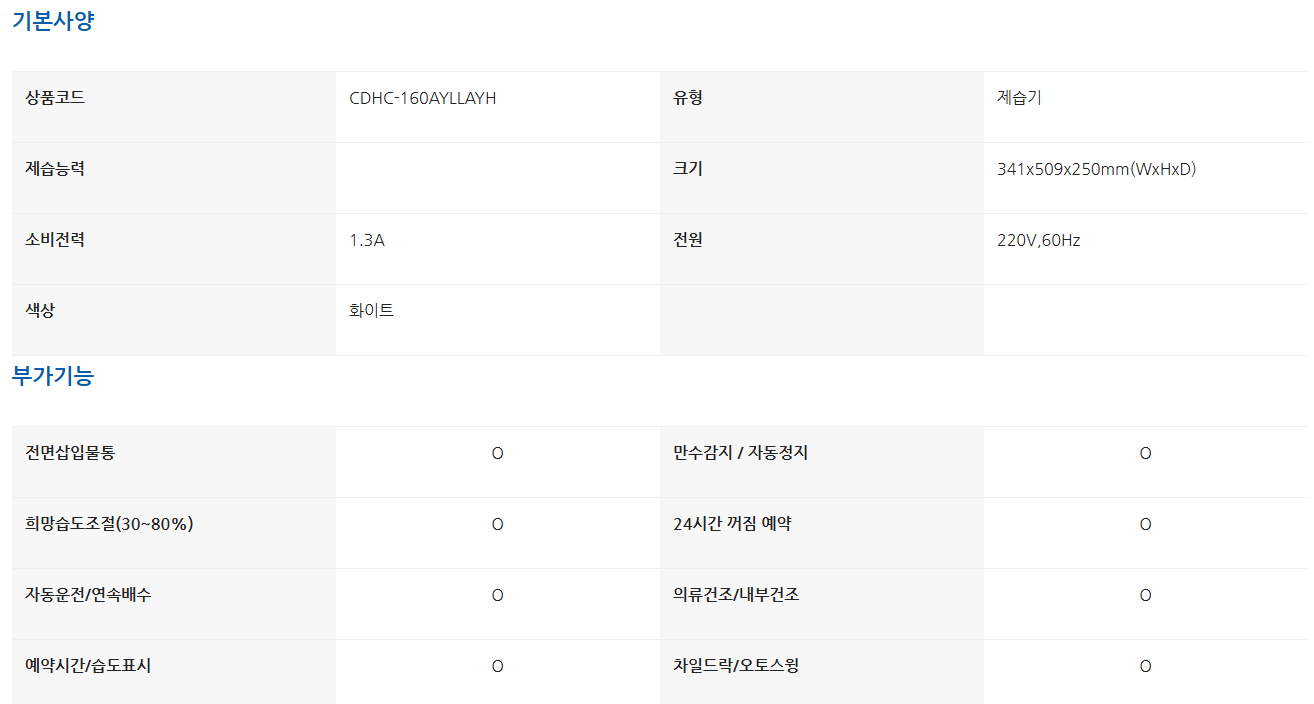Click the 차일드락/오토스윙 feature label

(736, 666)
